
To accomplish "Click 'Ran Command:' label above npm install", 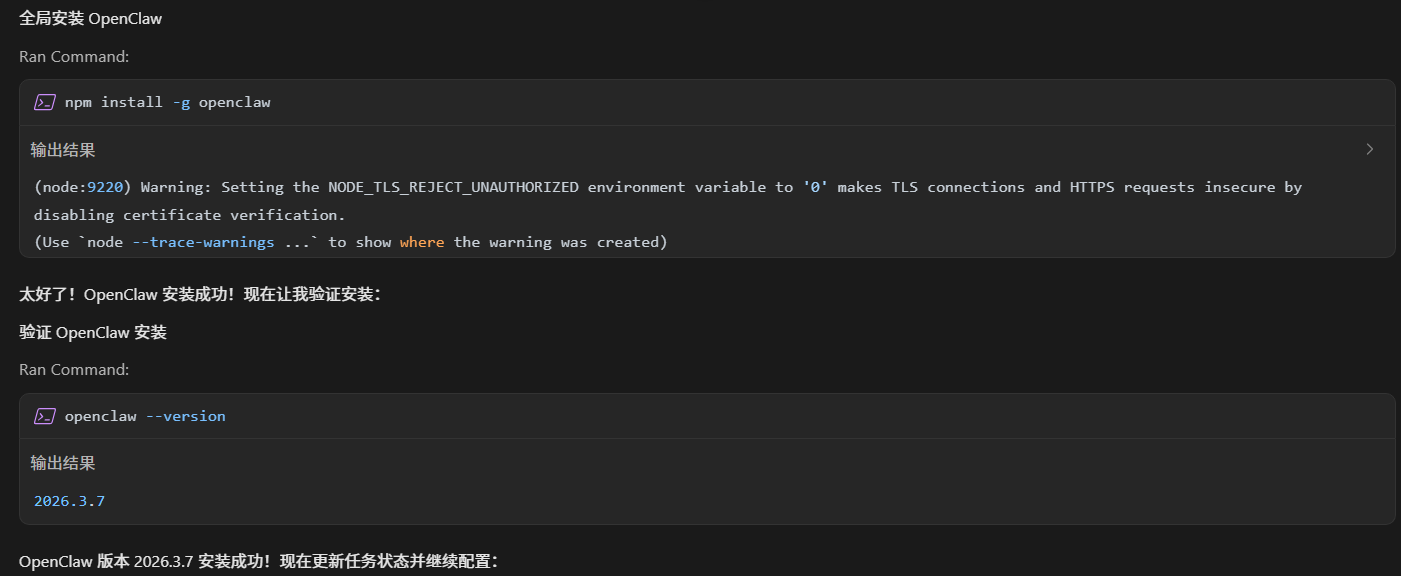I will [x=74, y=56].
